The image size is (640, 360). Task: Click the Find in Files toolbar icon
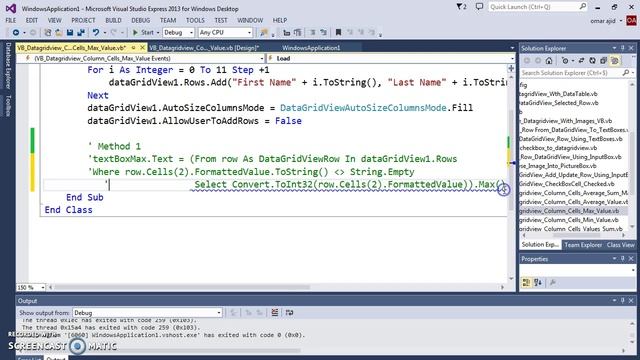tap(264, 32)
